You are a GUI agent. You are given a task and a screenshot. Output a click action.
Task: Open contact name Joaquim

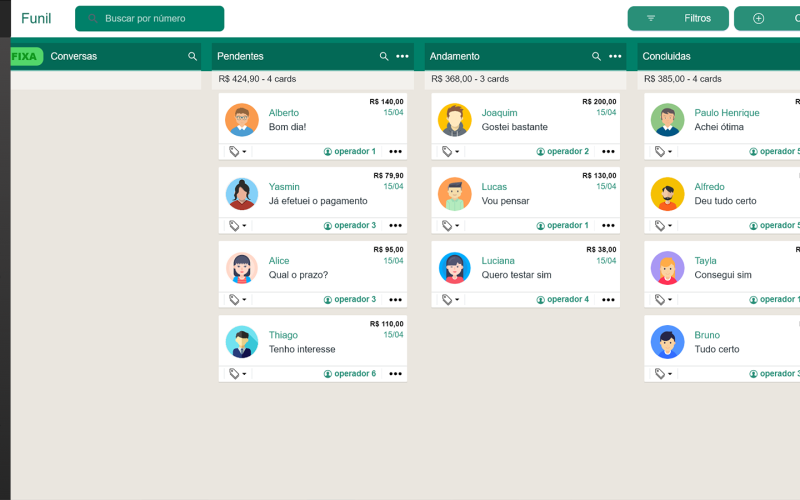click(499, 113)
